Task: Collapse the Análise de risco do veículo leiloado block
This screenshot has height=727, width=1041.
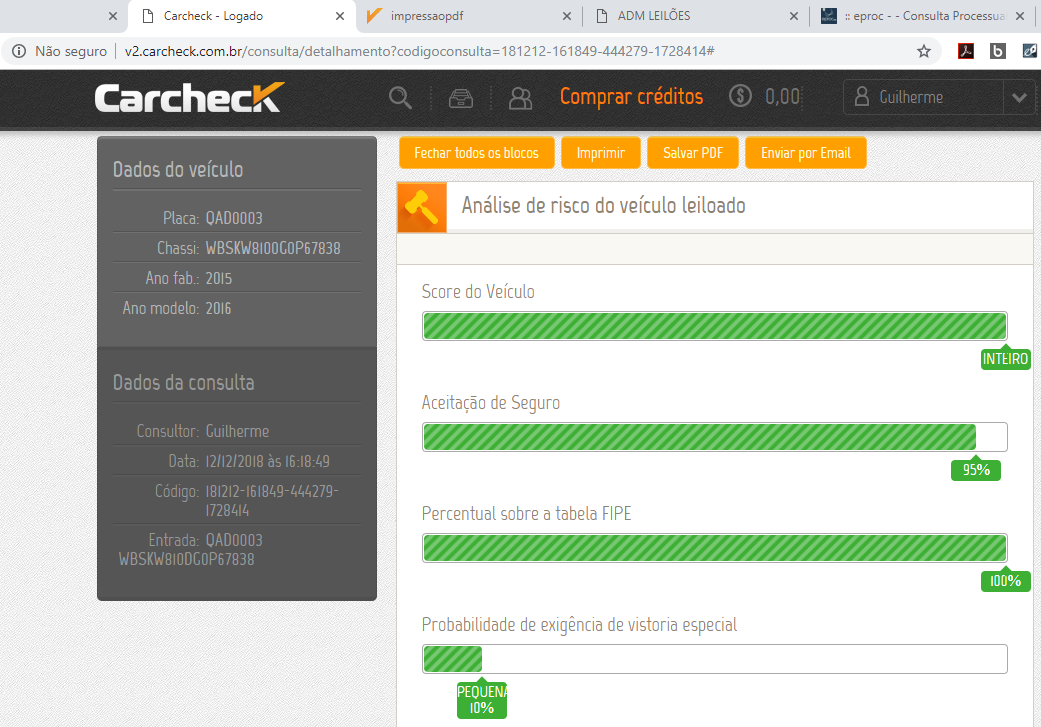Action: click(714, 206)
